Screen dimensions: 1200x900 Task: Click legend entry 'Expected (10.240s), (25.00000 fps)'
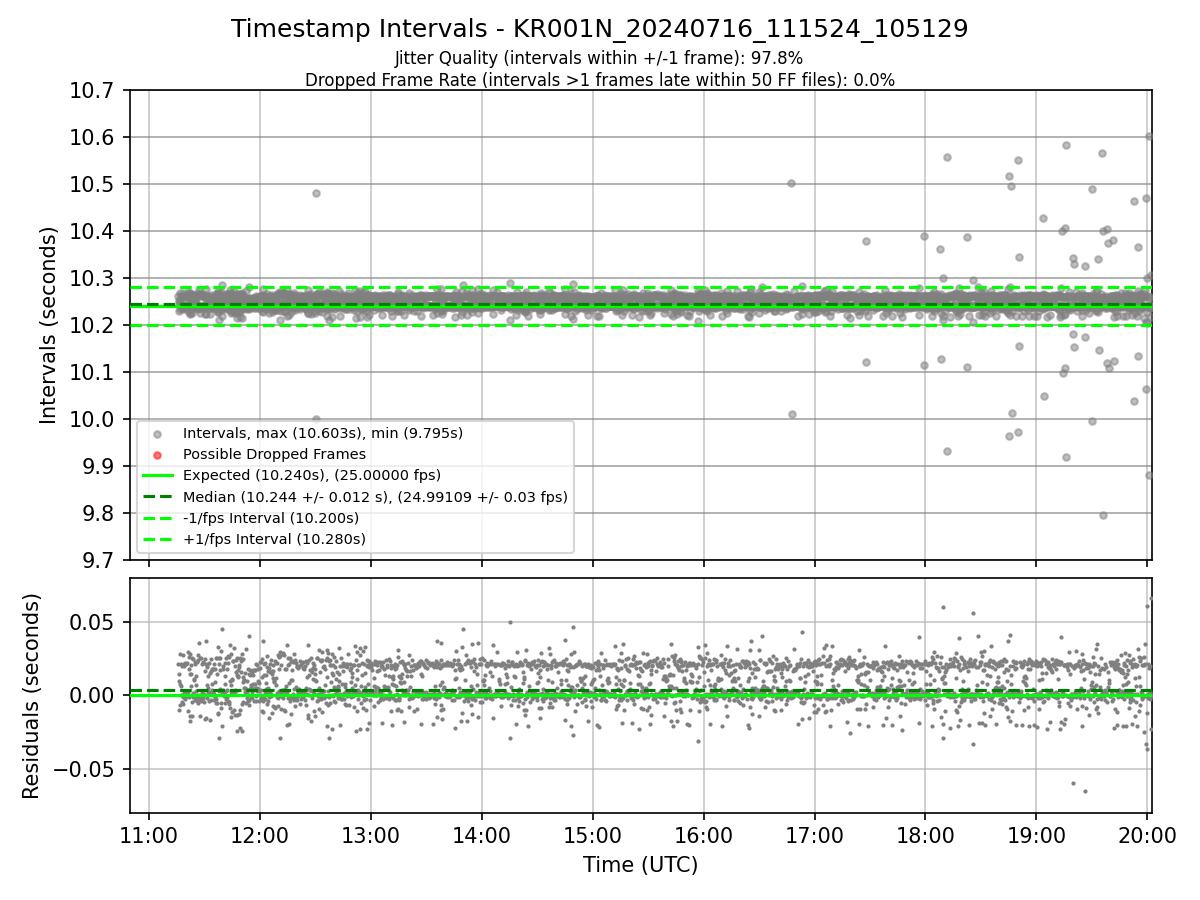[312, 475]
